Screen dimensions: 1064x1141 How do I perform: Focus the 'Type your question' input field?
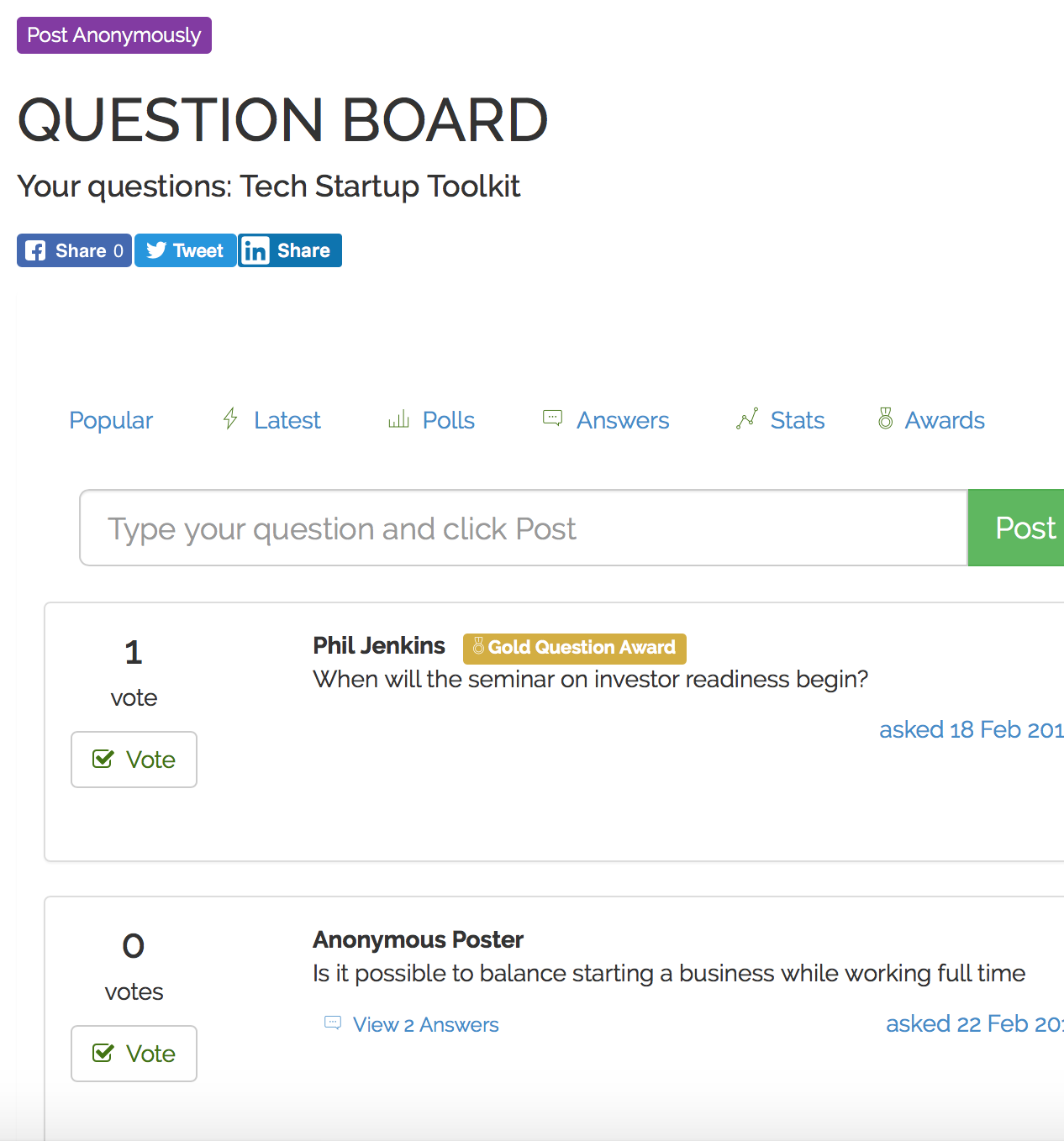[524, 528]
